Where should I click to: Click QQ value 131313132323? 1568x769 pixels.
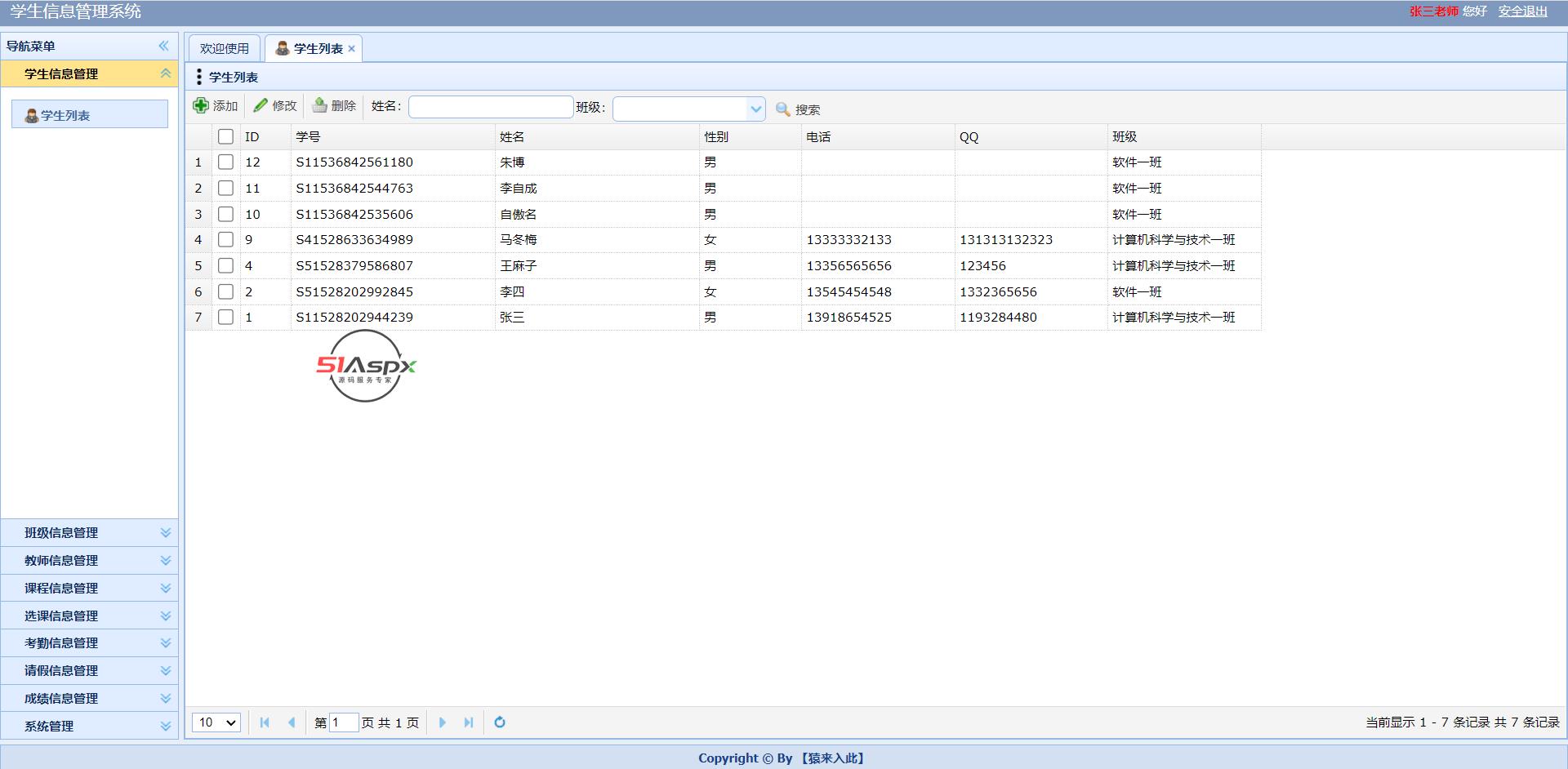pos(1006,240)
